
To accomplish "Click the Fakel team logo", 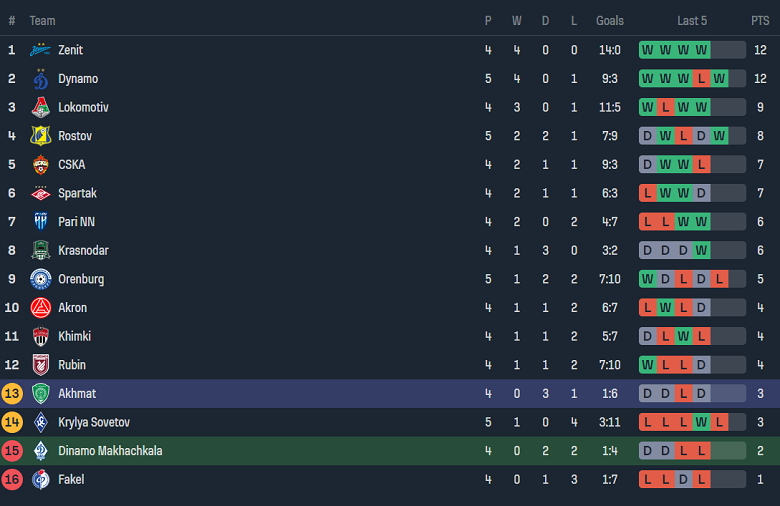I will [x=40, y=480].
